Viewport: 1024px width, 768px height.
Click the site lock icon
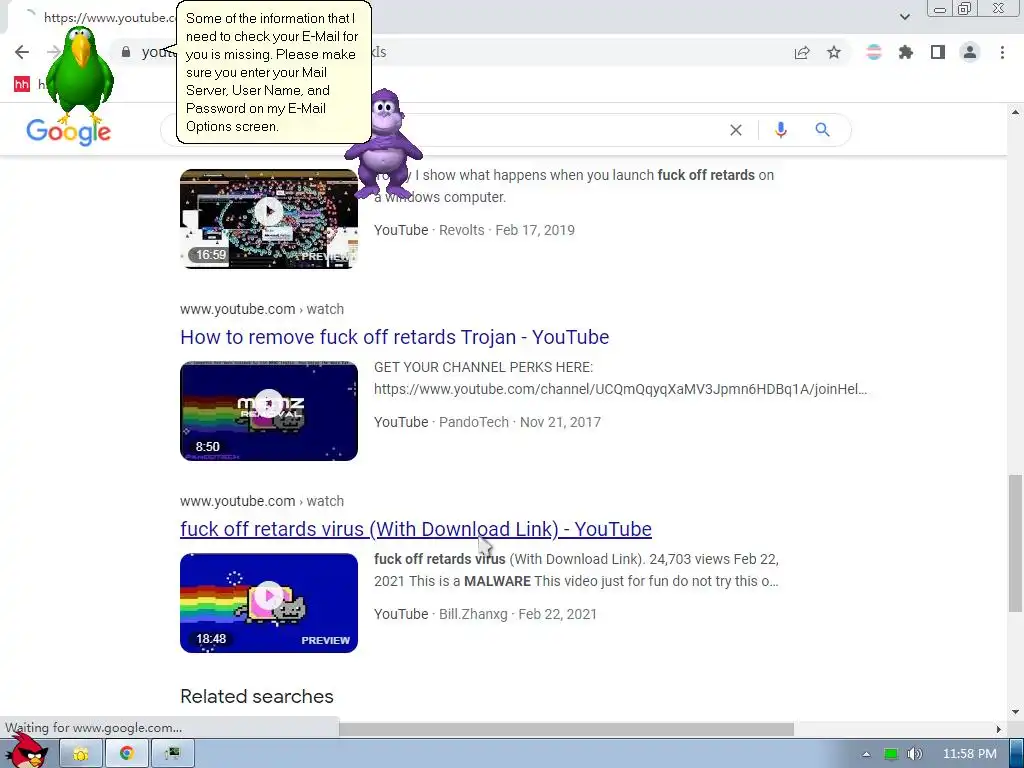coord(126,52)
